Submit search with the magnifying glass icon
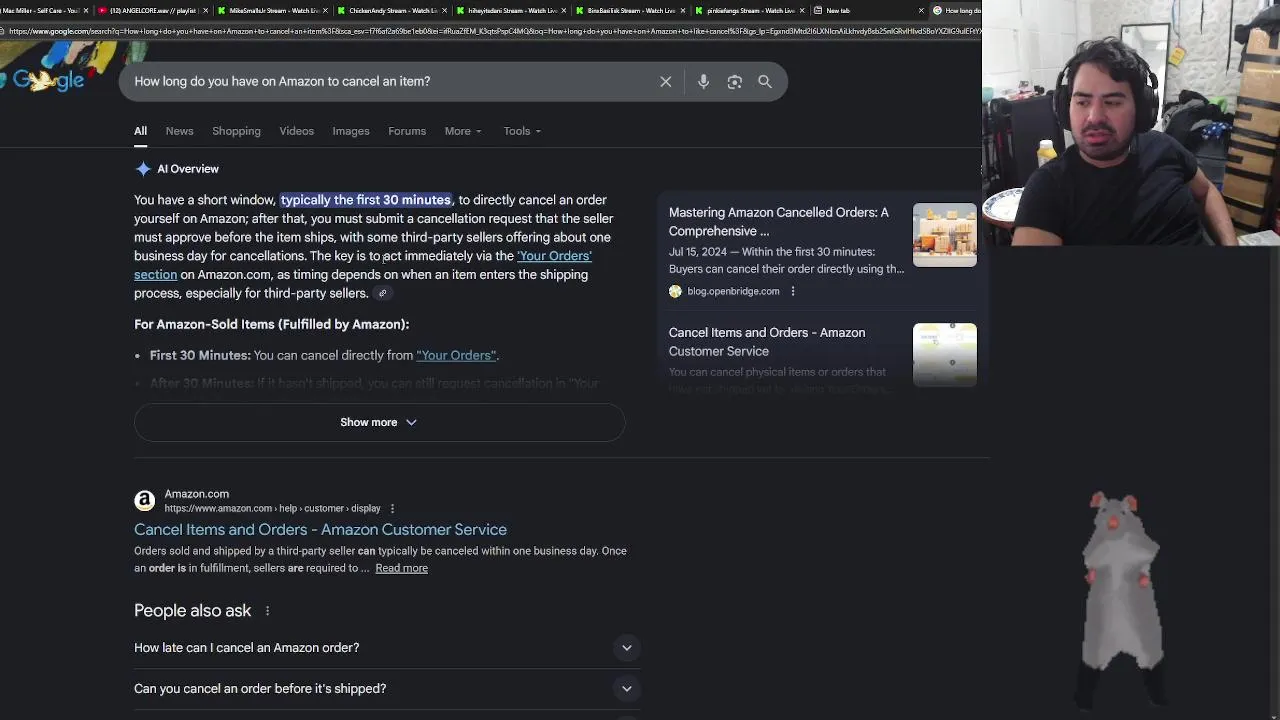Viewport: 1280px width, 720px height. [x=765, y=82]
